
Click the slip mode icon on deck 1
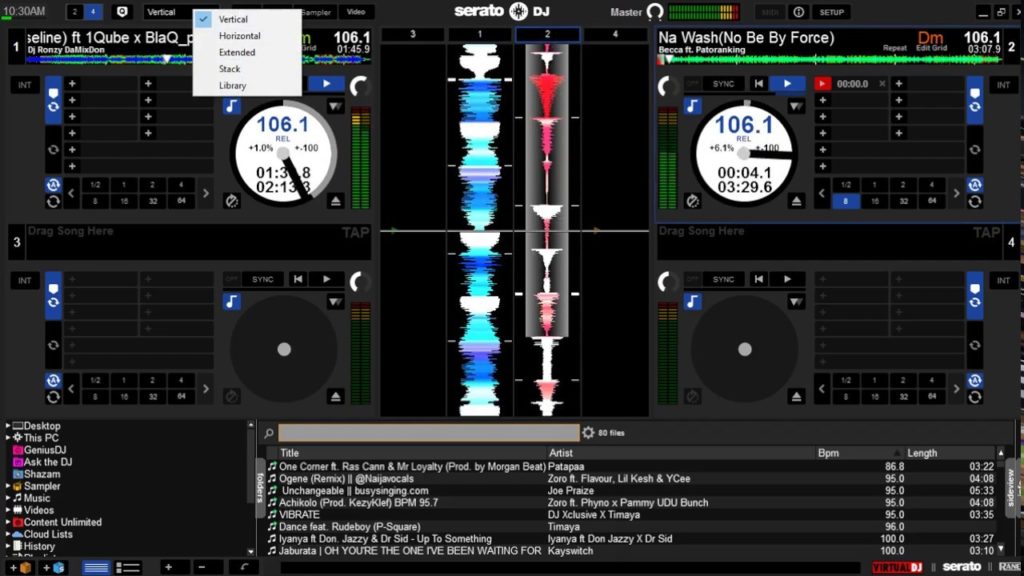[x=232, y=201]
